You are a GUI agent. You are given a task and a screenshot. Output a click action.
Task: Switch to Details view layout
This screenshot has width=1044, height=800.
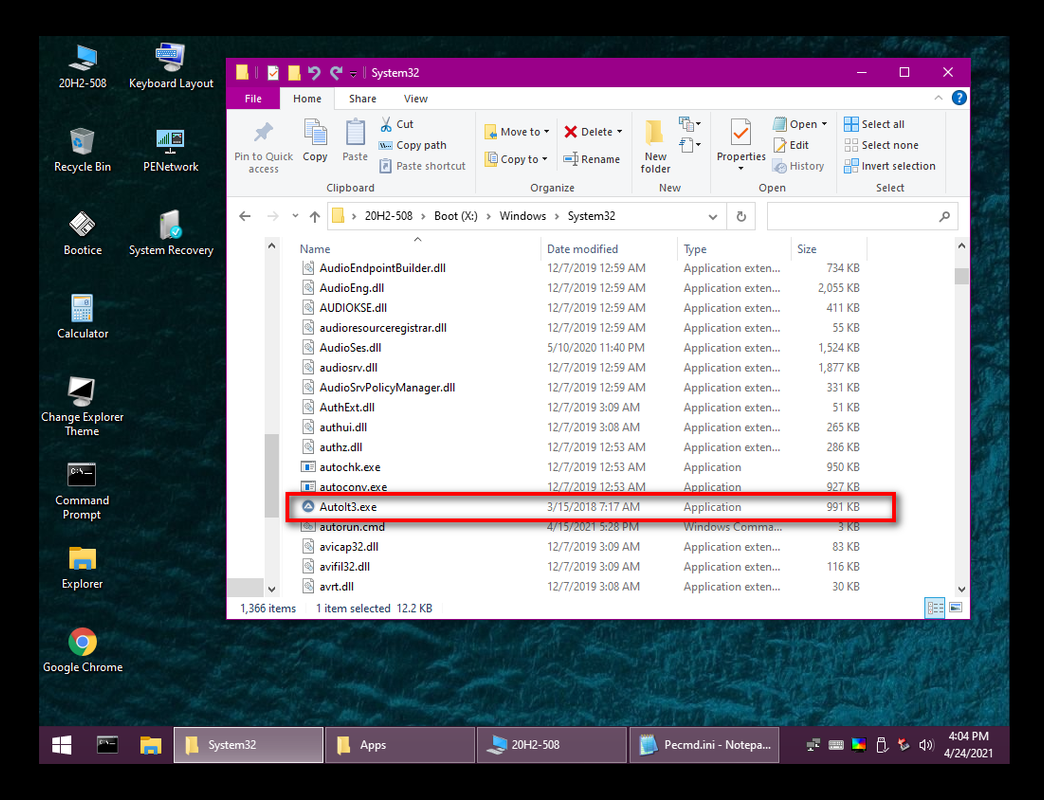[x=935, y=608]
